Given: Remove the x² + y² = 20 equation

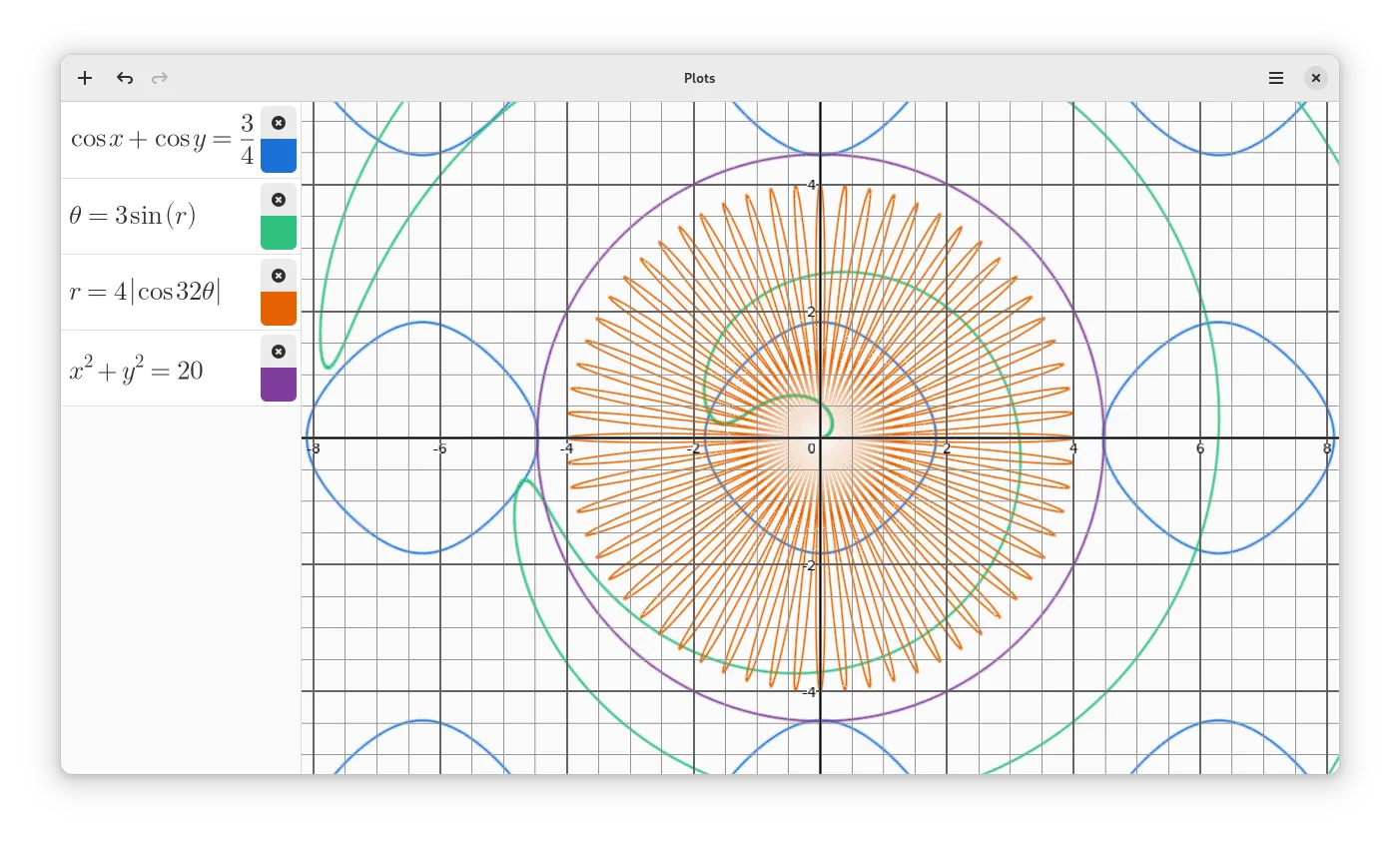Looking at the screenshot, I should coord(279,352).
